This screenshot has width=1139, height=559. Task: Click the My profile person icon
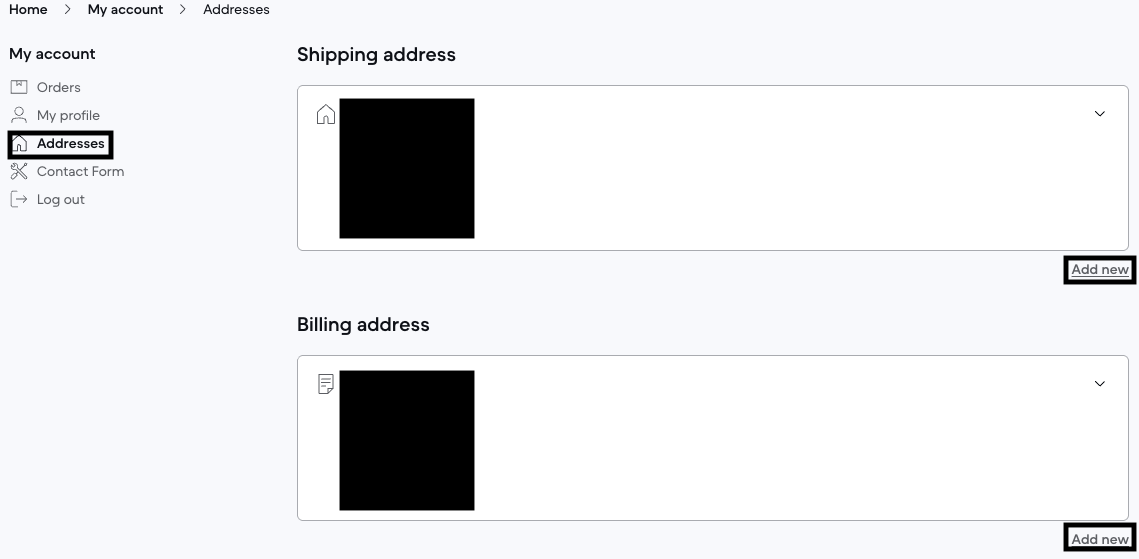(x=19, y=115)
